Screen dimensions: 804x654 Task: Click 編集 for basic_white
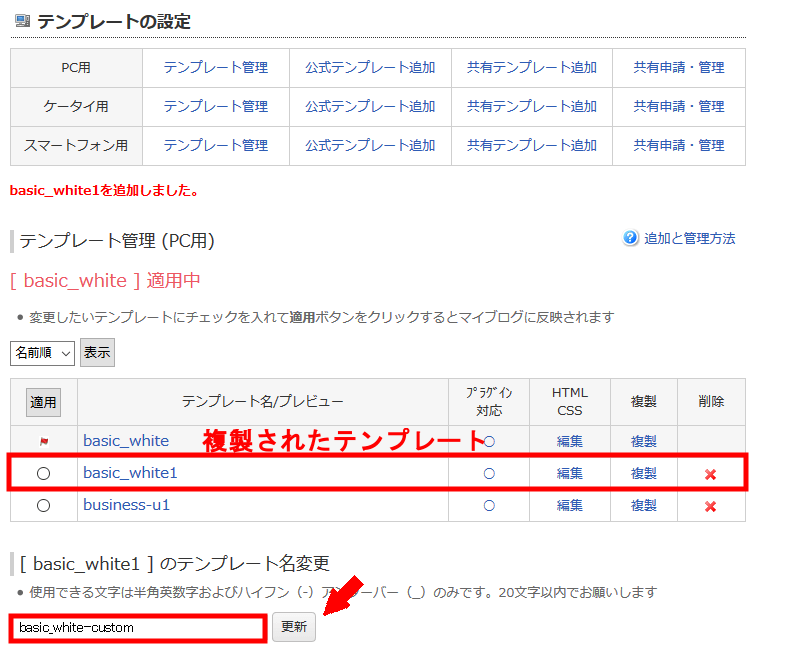[570, 442]
